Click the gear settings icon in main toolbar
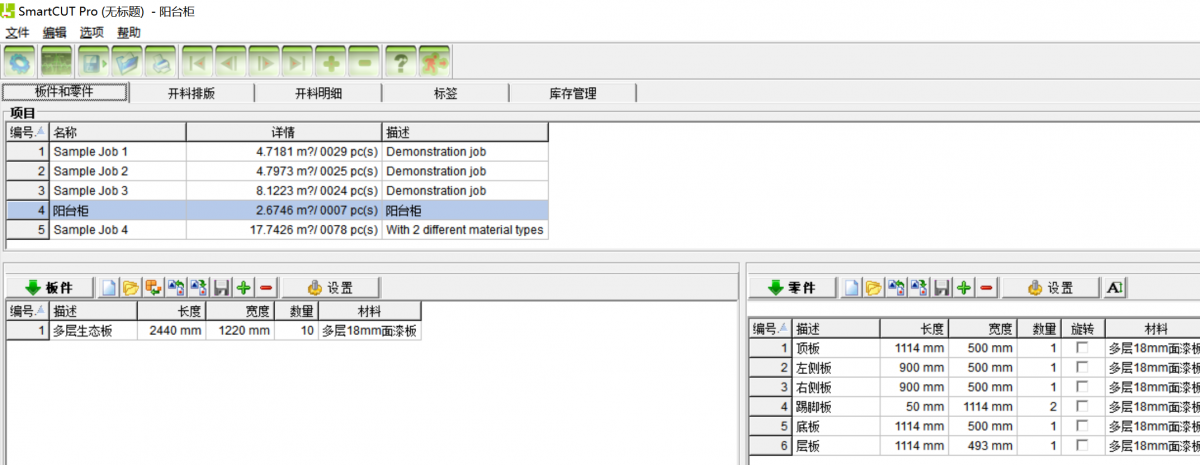This screenshot has height=465, width=1200. point(20,63)
